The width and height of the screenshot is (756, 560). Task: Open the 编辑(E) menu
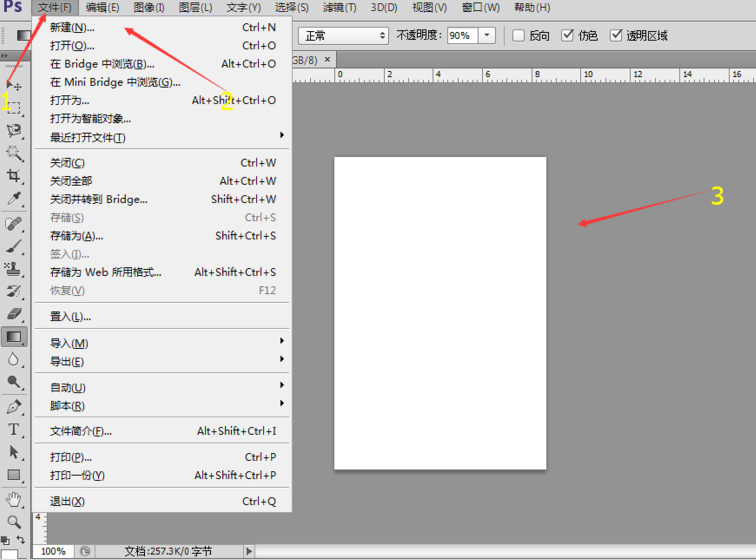tap(102, 8)
